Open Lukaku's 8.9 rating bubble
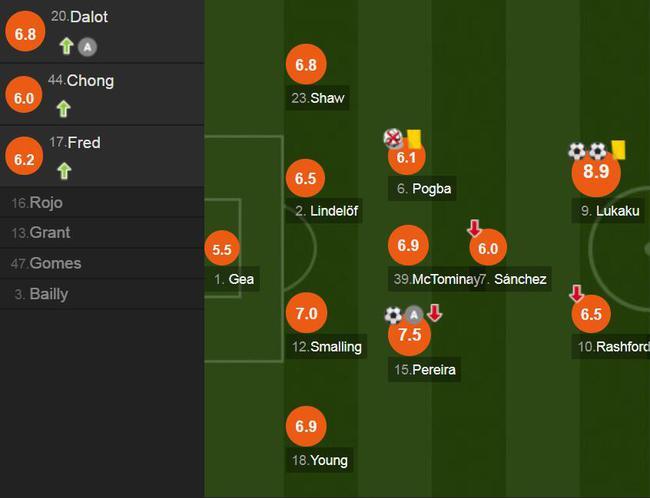This screenshot has height=498, width=650. (x=596, y=171)
